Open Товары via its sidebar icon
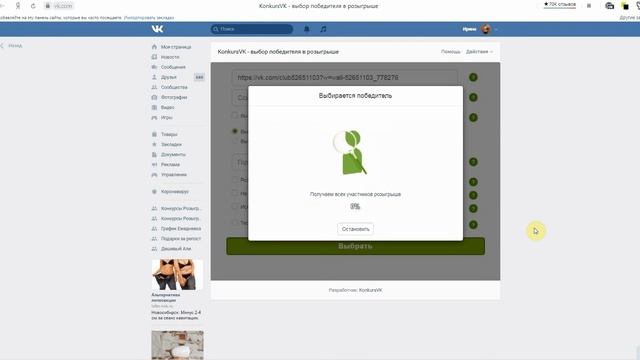640x360 pixels. tap(154, 134)
